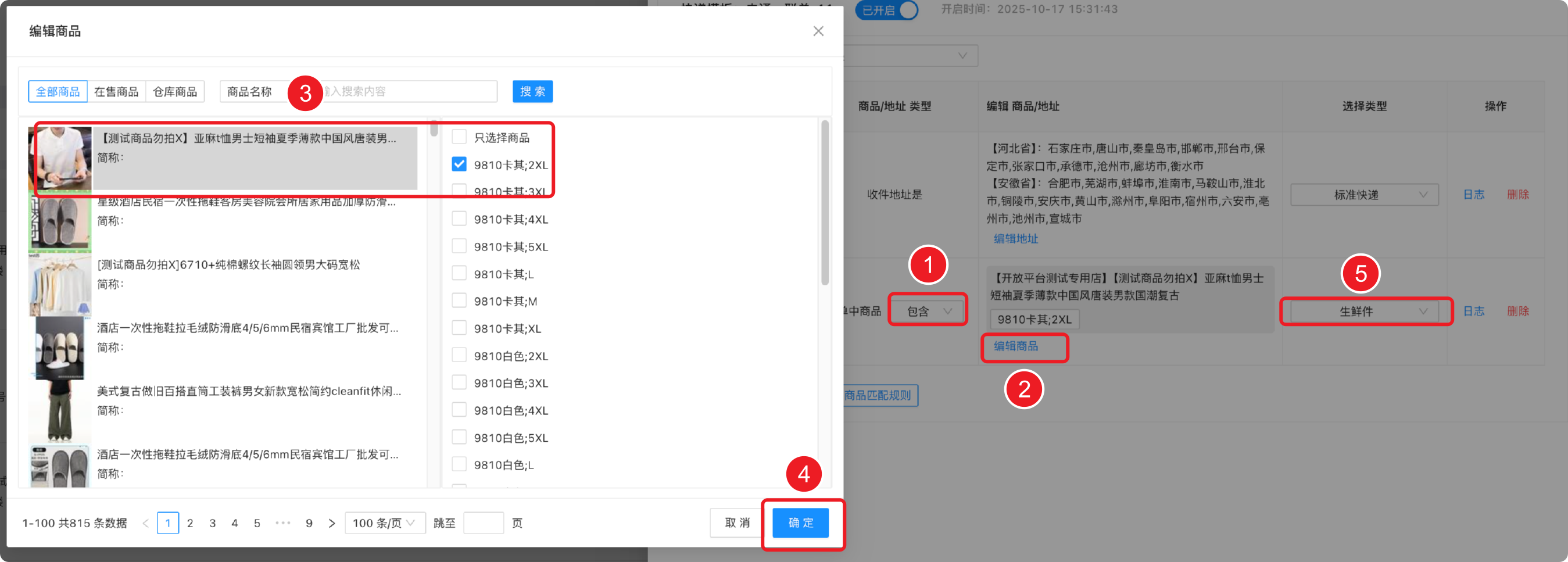Image resolution: width=1568 pixels, height=562 pixels.
Task: Click the green pants product thumbnail
Action: click(59, 410)
